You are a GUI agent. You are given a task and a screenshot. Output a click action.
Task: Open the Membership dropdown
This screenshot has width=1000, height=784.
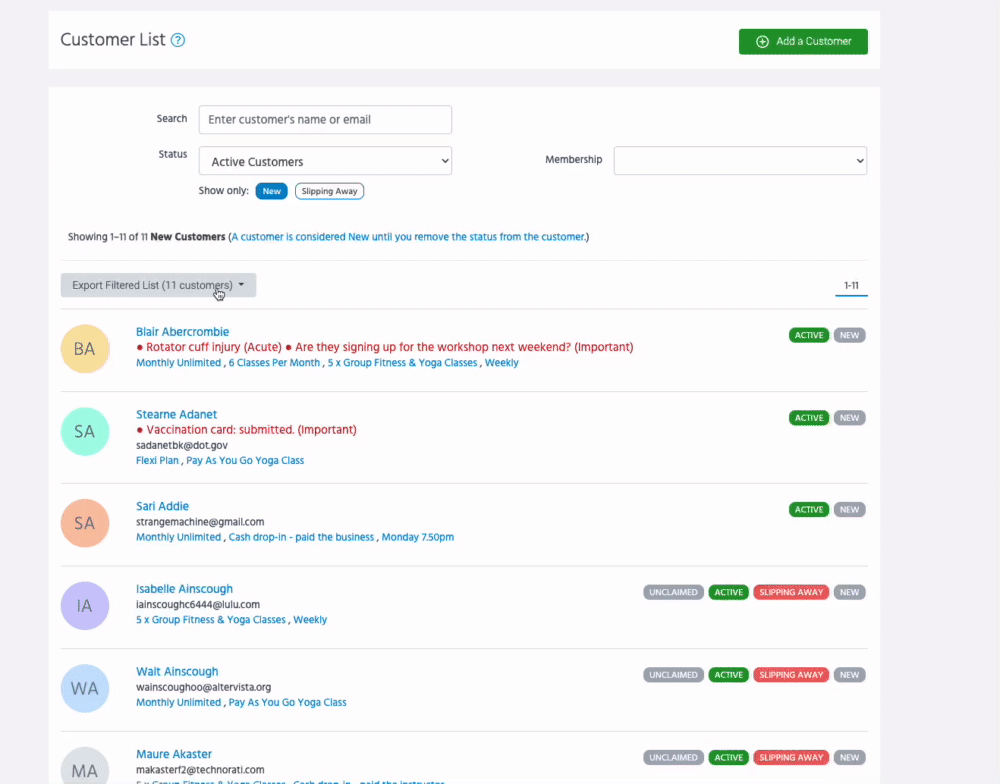[740, 161]
